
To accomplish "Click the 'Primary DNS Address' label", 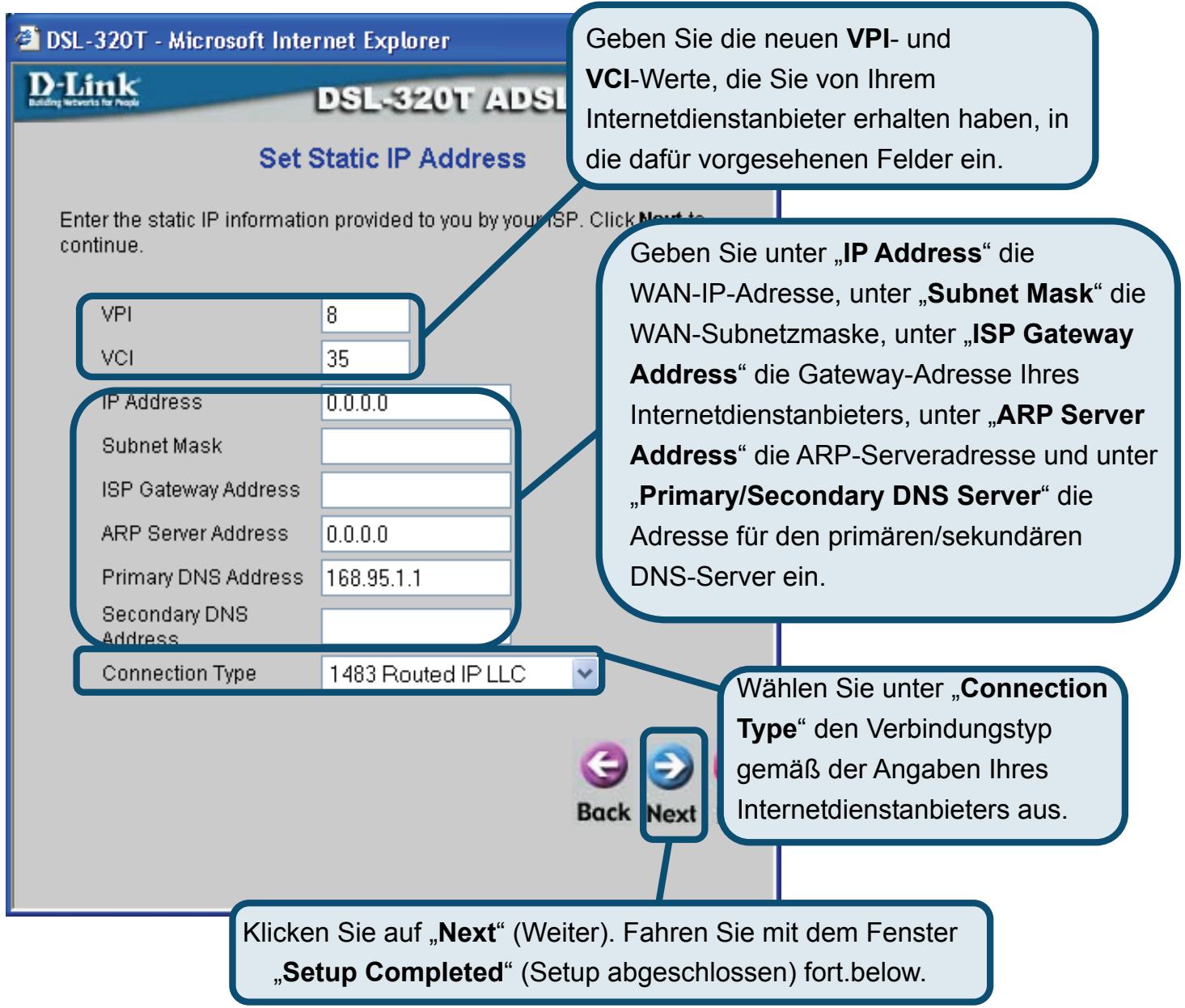I will pyautogui.click(x=202, y=578).
